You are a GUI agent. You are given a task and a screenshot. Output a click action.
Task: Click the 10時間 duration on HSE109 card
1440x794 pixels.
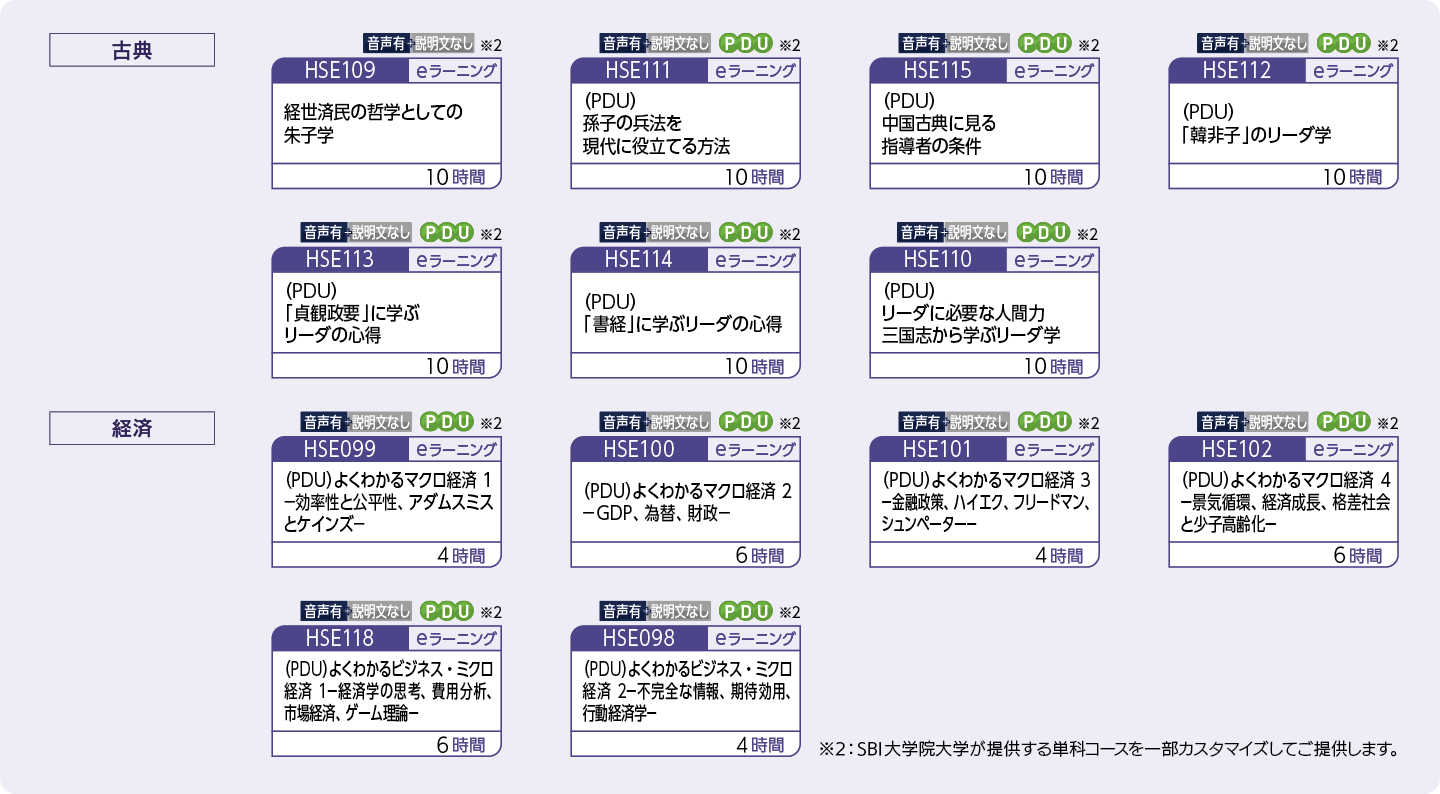455,177
